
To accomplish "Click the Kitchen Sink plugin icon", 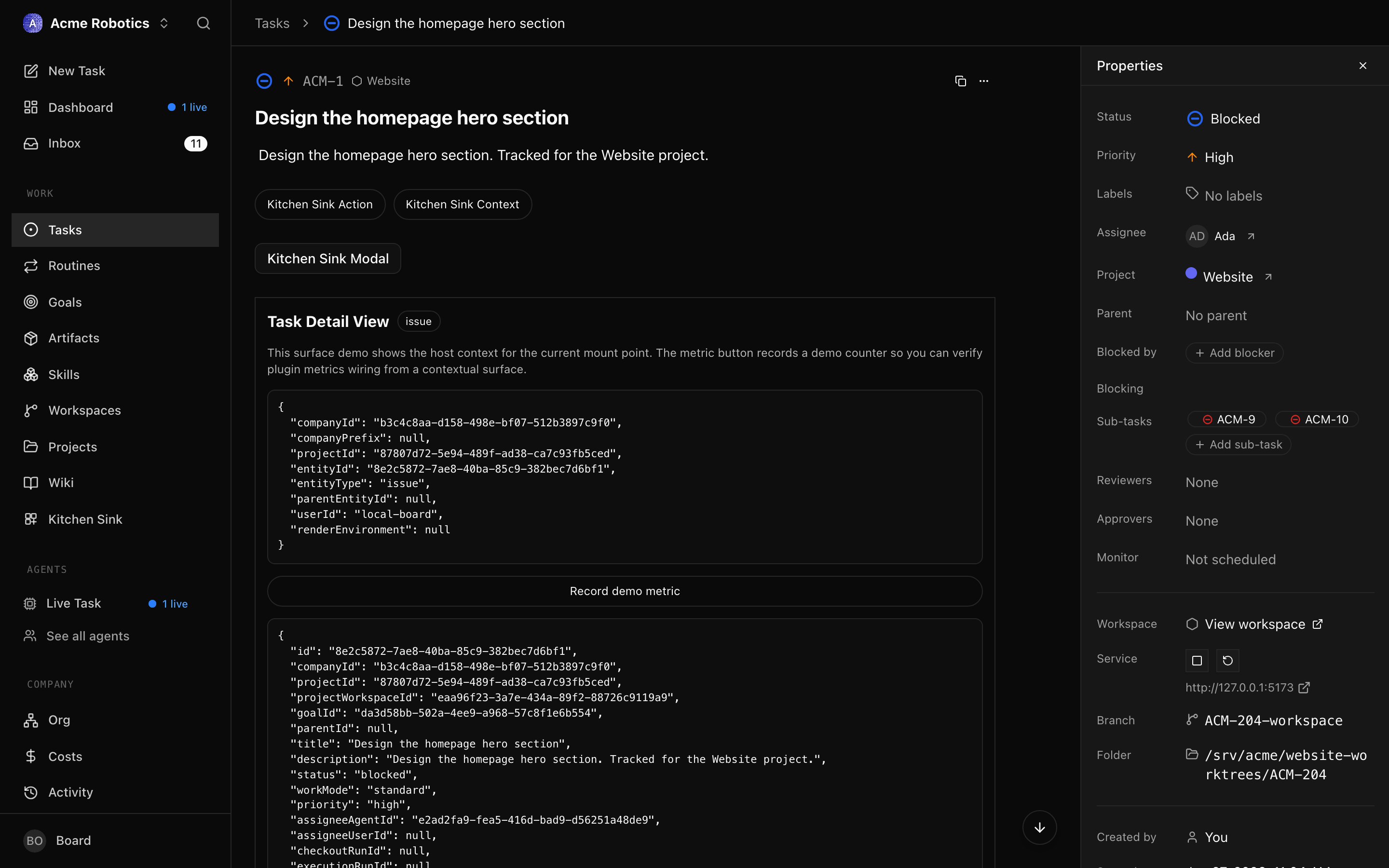I will [31, 519].
